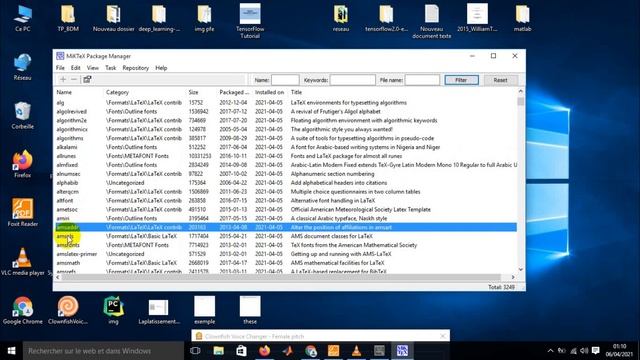Click the Keywords filter input field
This screenshot has width=640, height=360.
(x=352, y=80)
